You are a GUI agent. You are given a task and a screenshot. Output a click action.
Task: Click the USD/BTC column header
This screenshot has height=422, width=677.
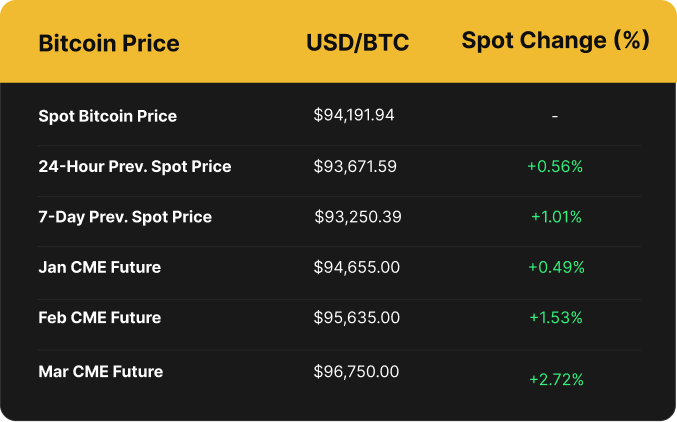click(x=357, y=44)
